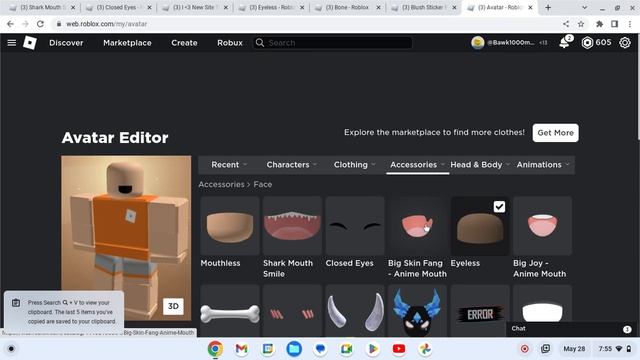Open Google Play Store on shelf

point(373,349)
